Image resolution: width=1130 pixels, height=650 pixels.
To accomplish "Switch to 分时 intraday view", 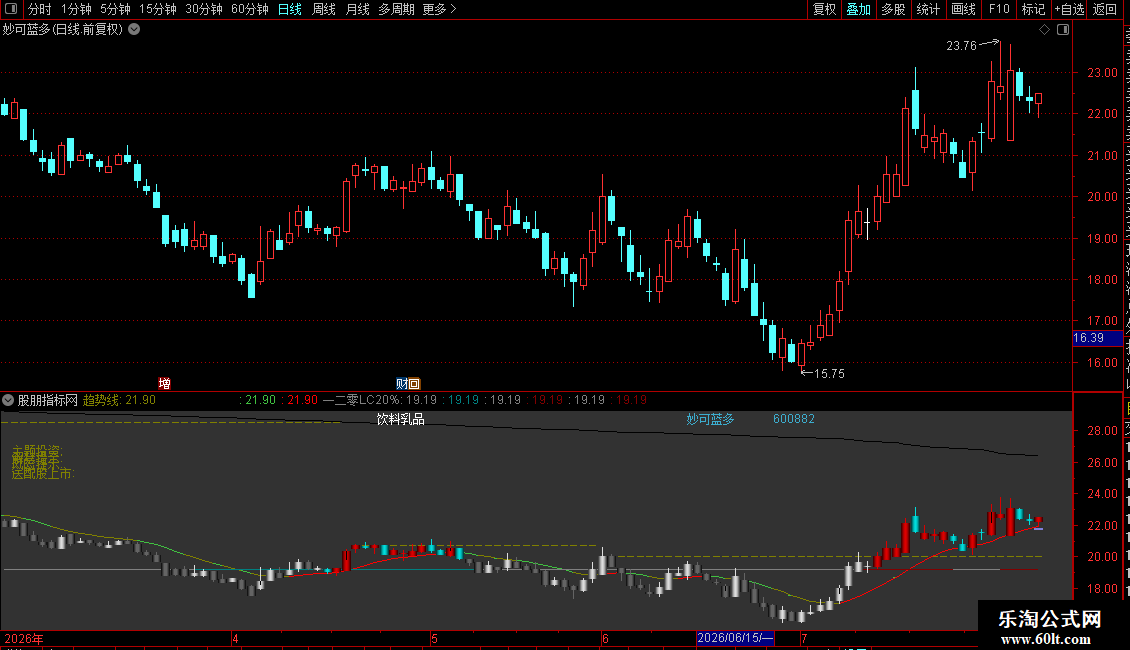I will 40,9.
